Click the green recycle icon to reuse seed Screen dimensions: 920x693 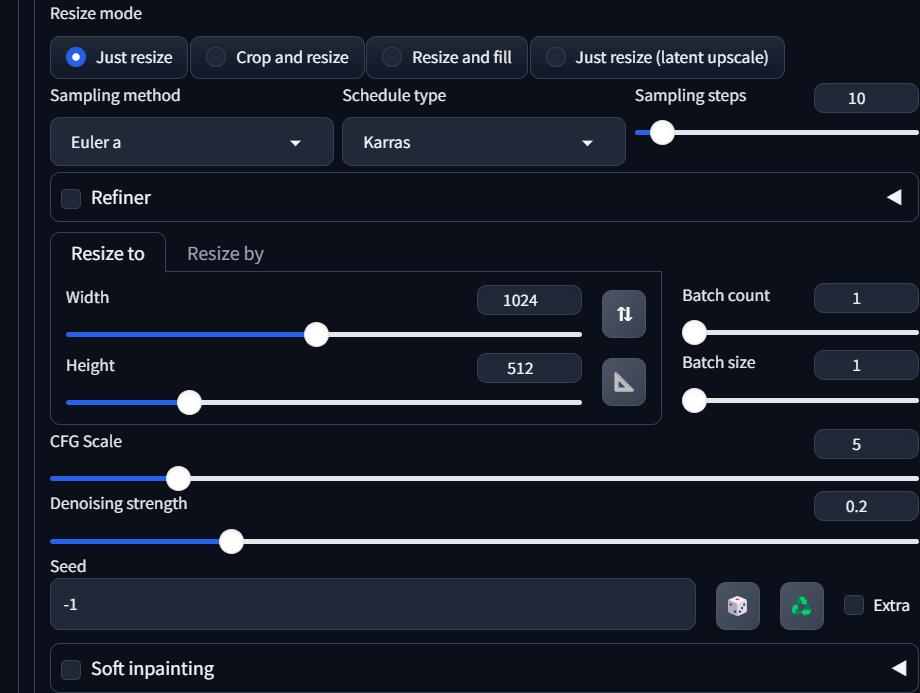801,606
